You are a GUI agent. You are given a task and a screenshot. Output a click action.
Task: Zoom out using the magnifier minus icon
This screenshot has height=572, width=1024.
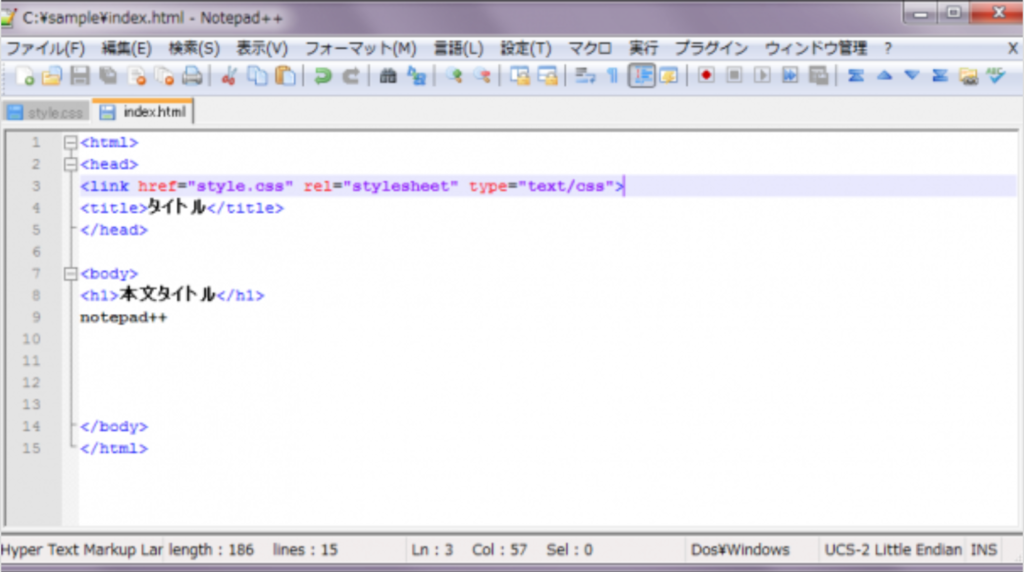(482, 76)
